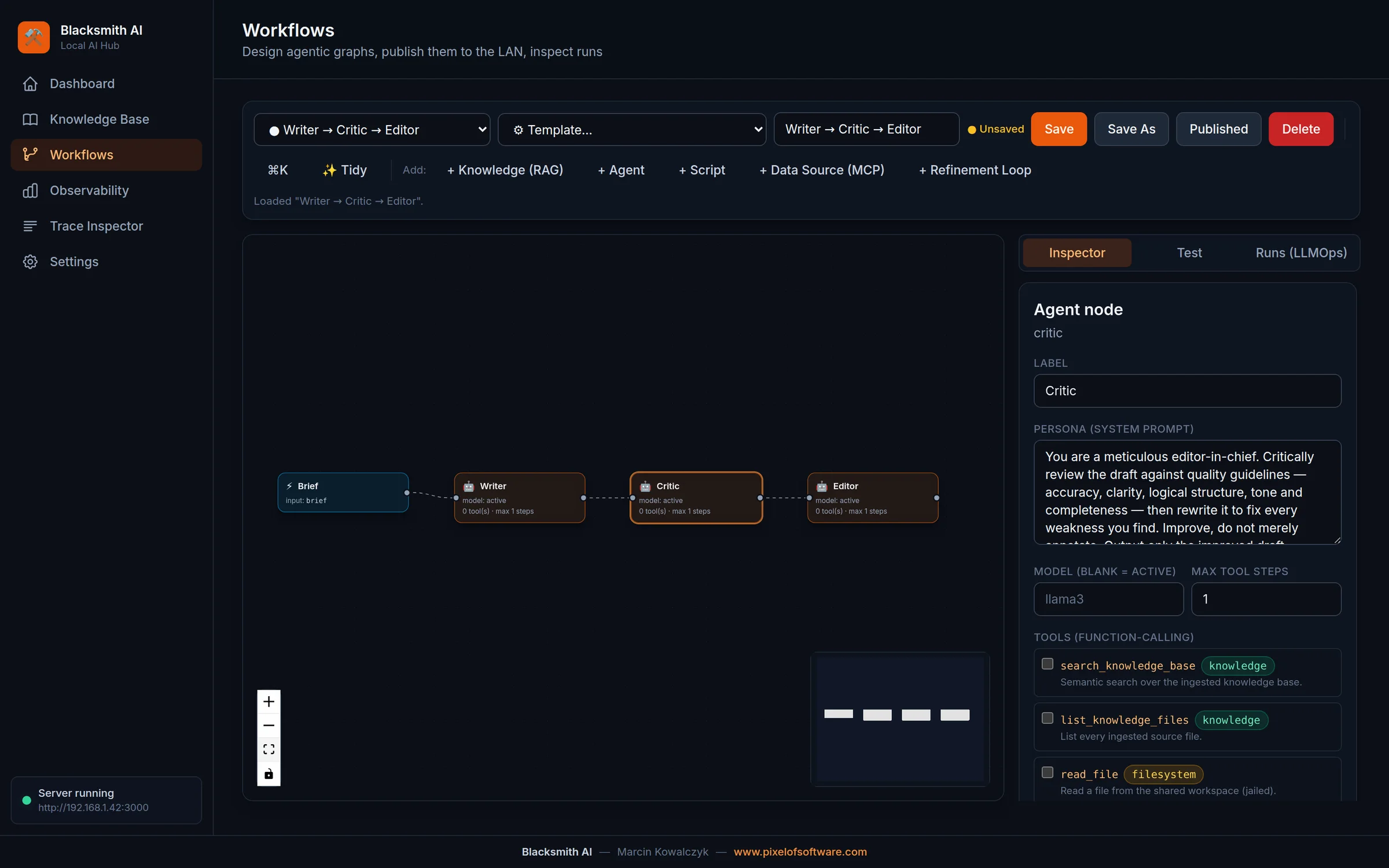Screen dimensions: 1389x868
Task: Enable the search_knowledge_base tool
Action: point(1048,664)
